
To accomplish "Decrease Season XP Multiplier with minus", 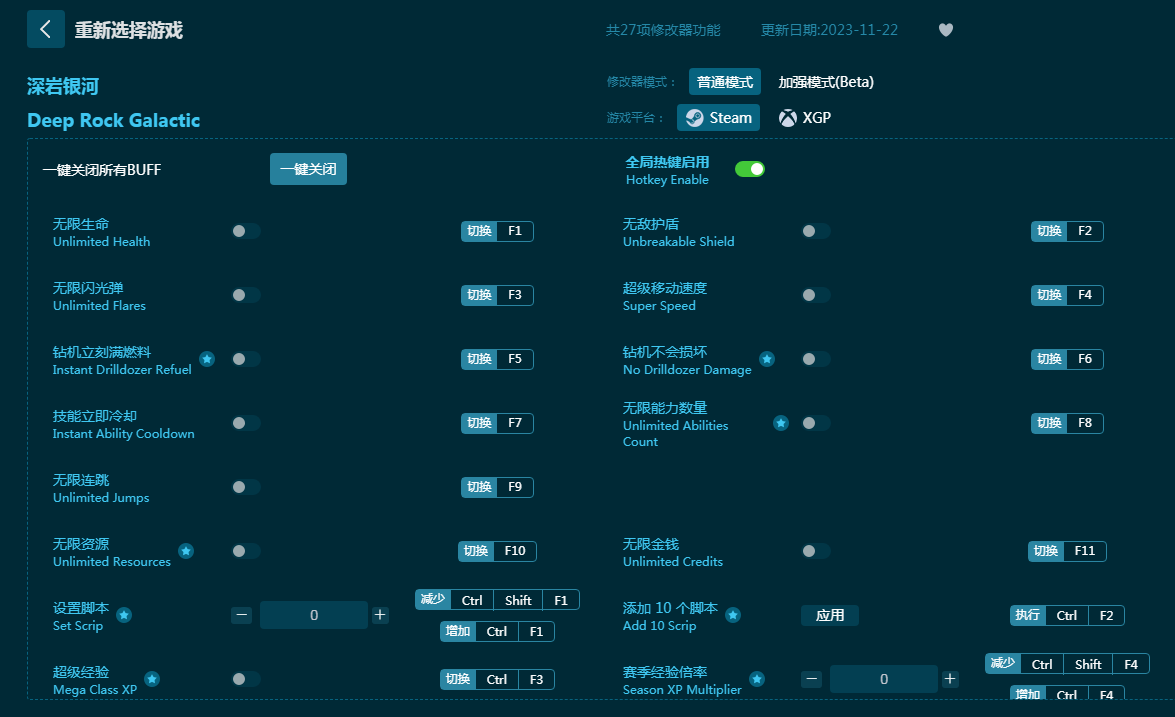I will coord(812,679).
